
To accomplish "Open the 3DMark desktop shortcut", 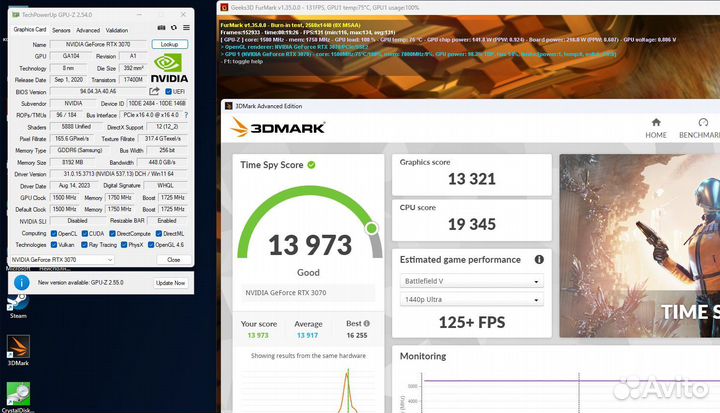I will 18,351.
